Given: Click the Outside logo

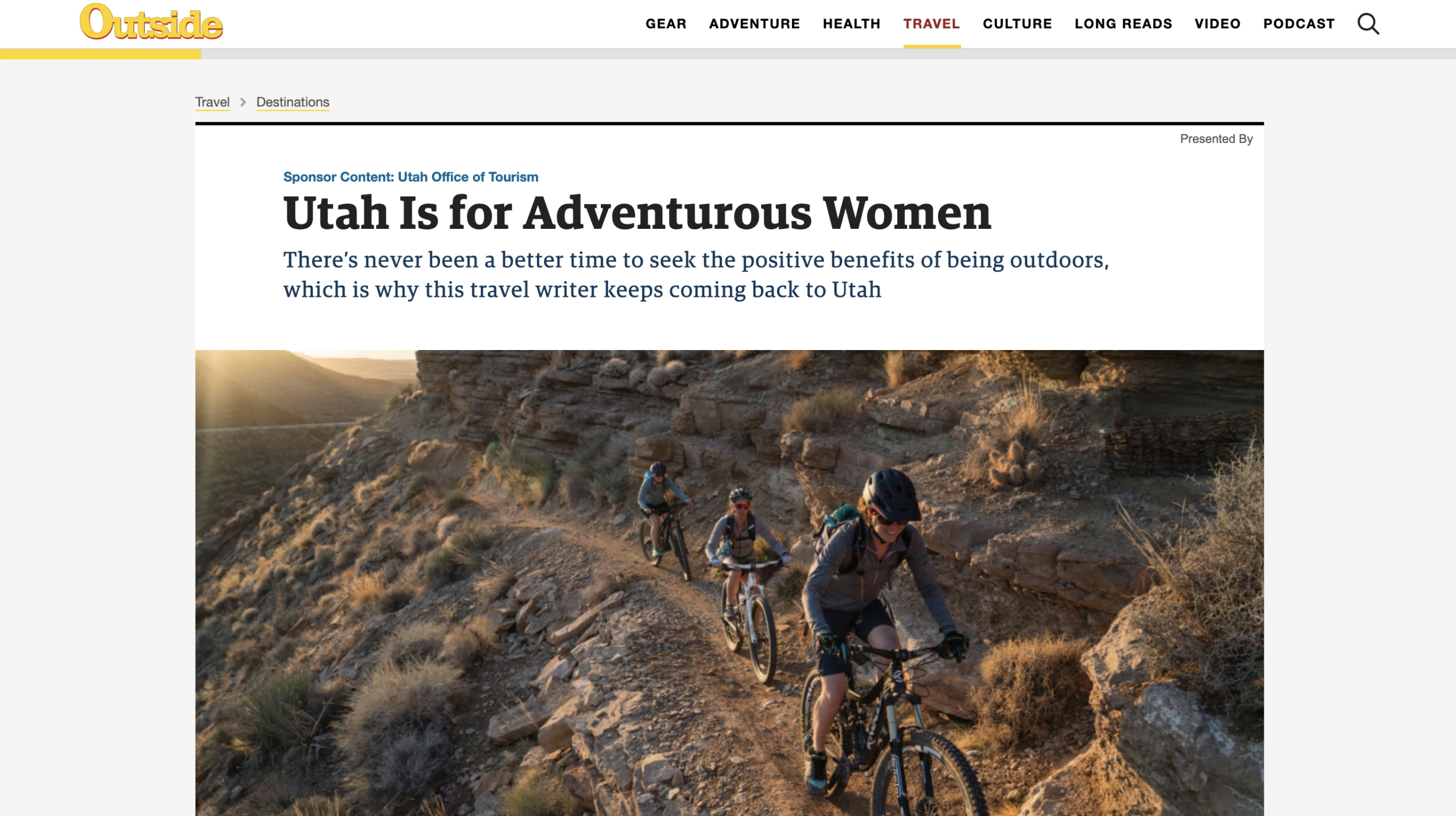Looking at the screenshot, I should coord(151,22).
